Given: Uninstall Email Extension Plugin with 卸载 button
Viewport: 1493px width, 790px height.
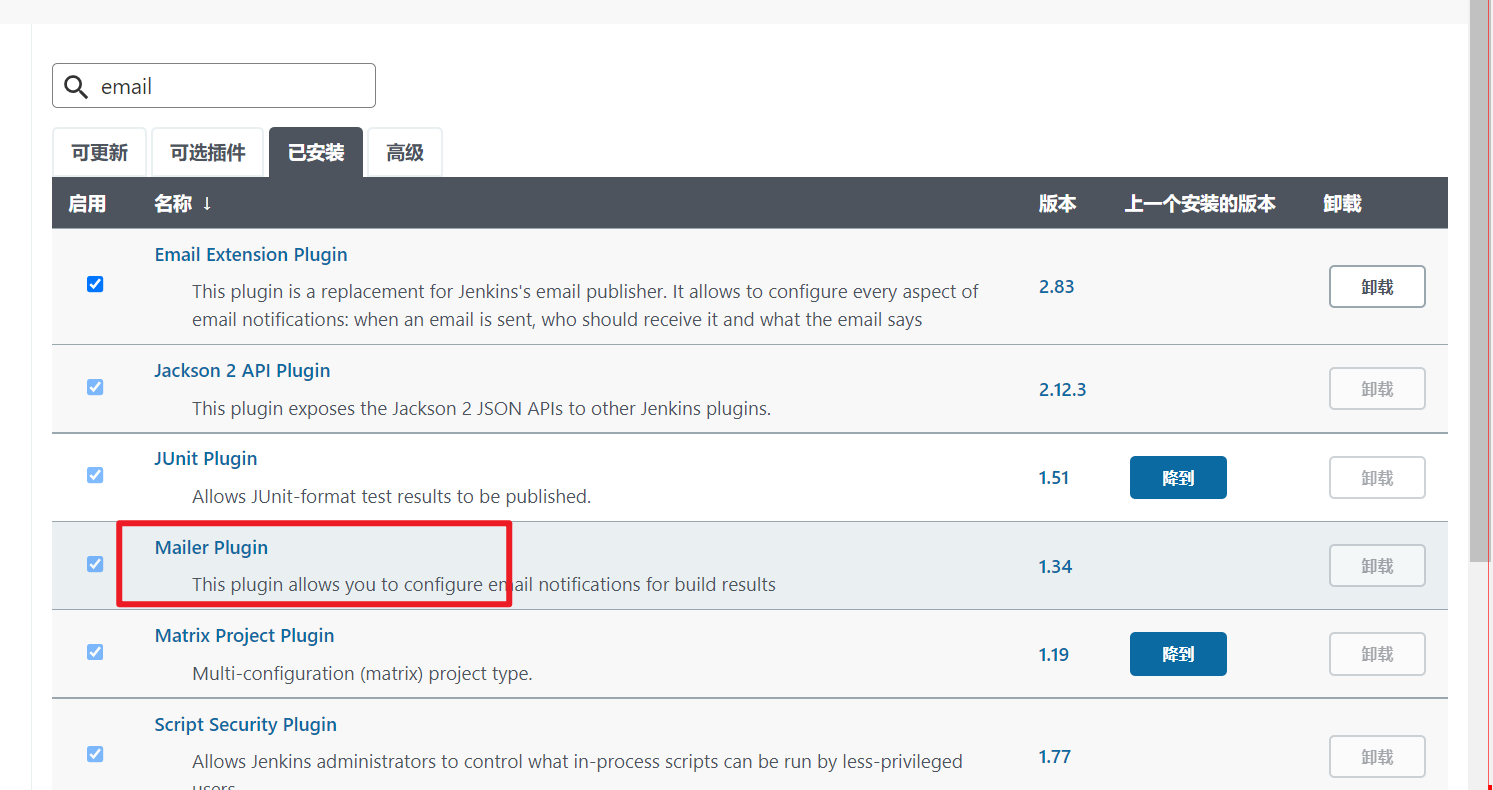Looking at the screenshot, I should tap(1377, 287).
